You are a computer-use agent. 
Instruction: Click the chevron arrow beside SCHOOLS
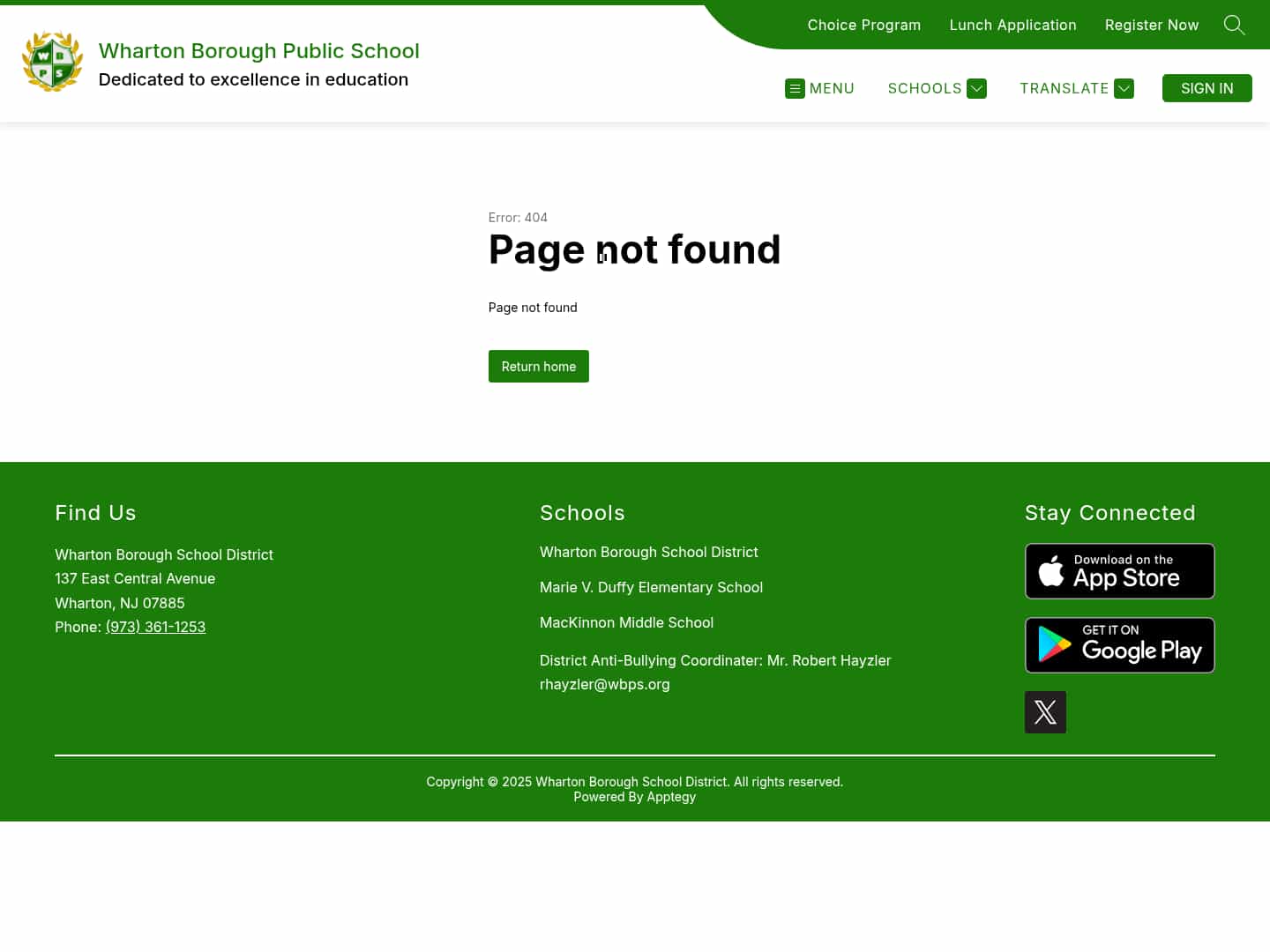[x=976, y=88]
